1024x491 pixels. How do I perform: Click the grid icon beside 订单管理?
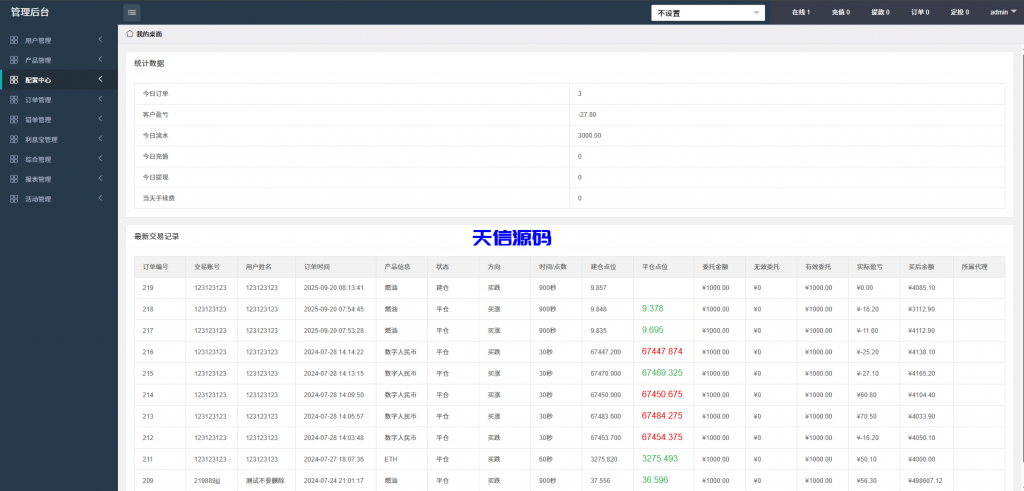[x=13, y=100]
